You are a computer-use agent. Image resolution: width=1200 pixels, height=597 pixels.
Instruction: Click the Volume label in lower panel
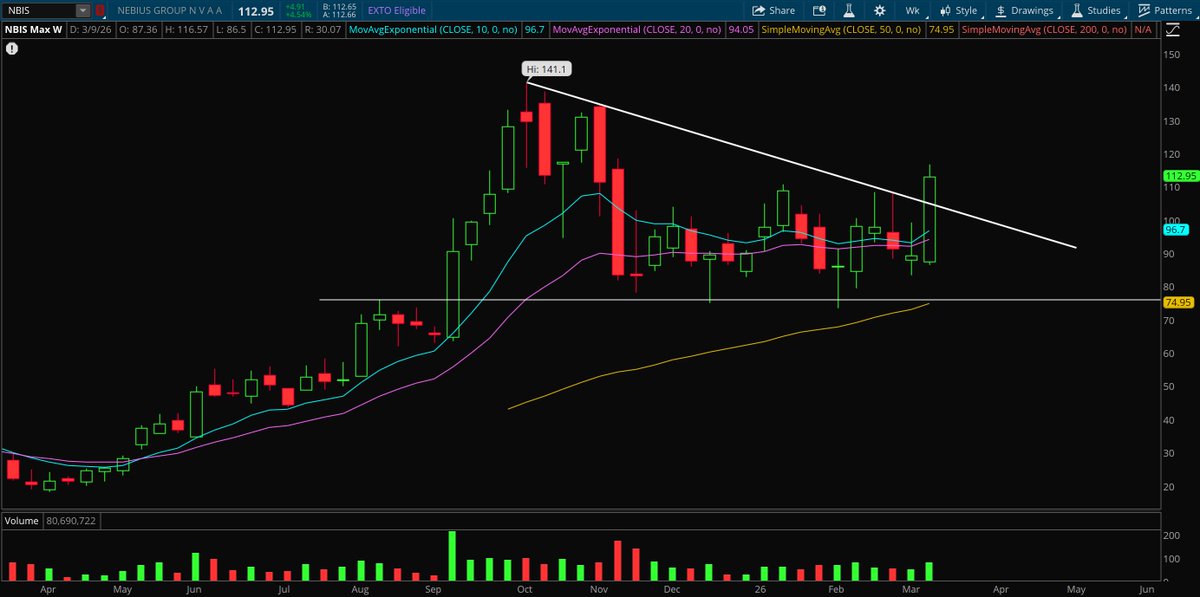coord(21,521)
